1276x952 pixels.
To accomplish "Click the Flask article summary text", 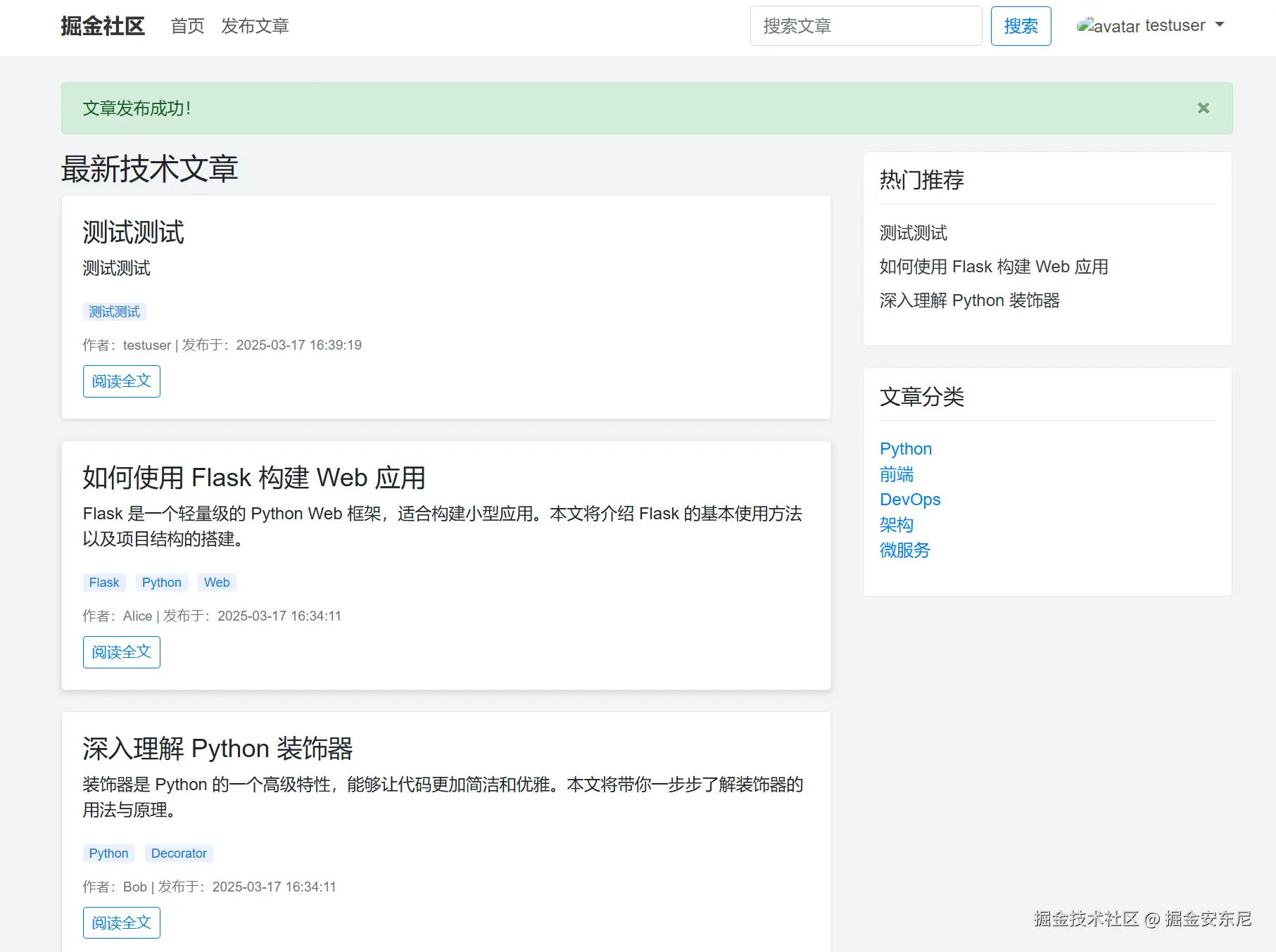I will [443, 526].
